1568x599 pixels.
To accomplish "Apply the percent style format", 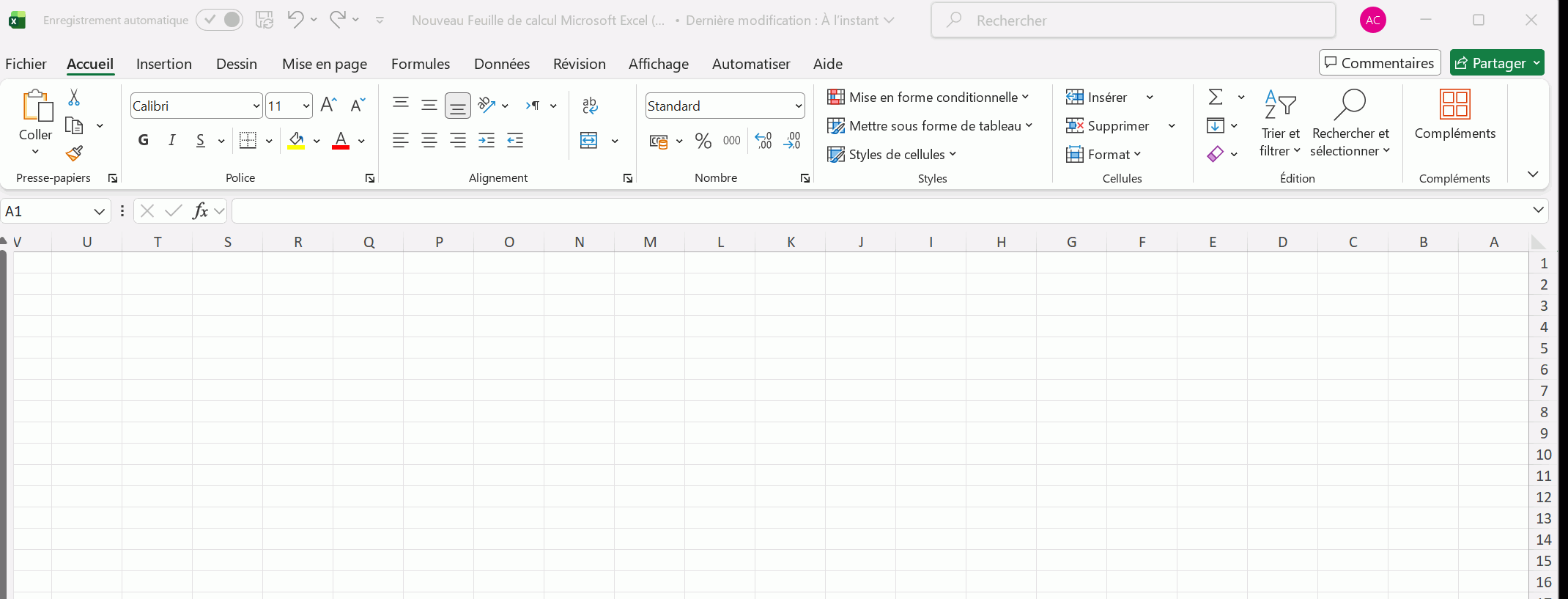I will point(703,140).
